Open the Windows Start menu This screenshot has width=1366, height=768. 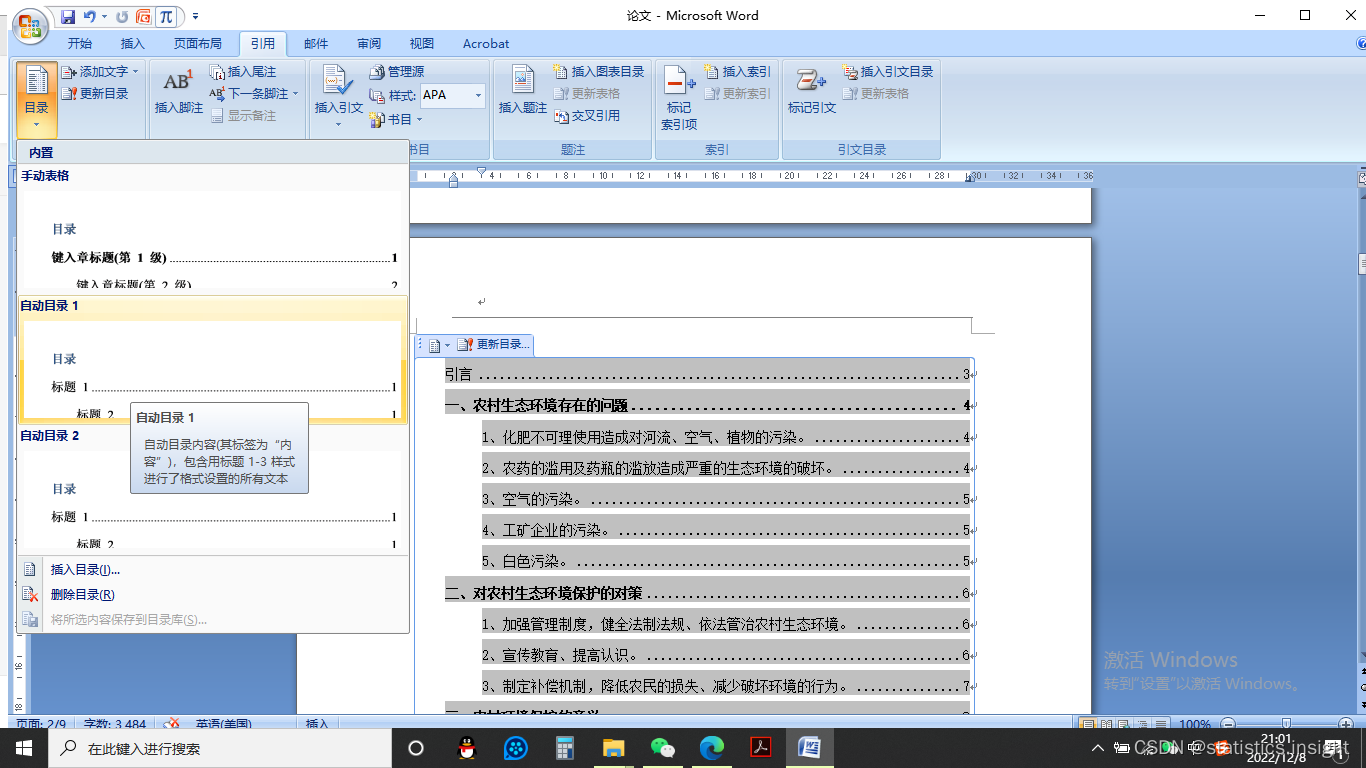click(x=24, y=748)
